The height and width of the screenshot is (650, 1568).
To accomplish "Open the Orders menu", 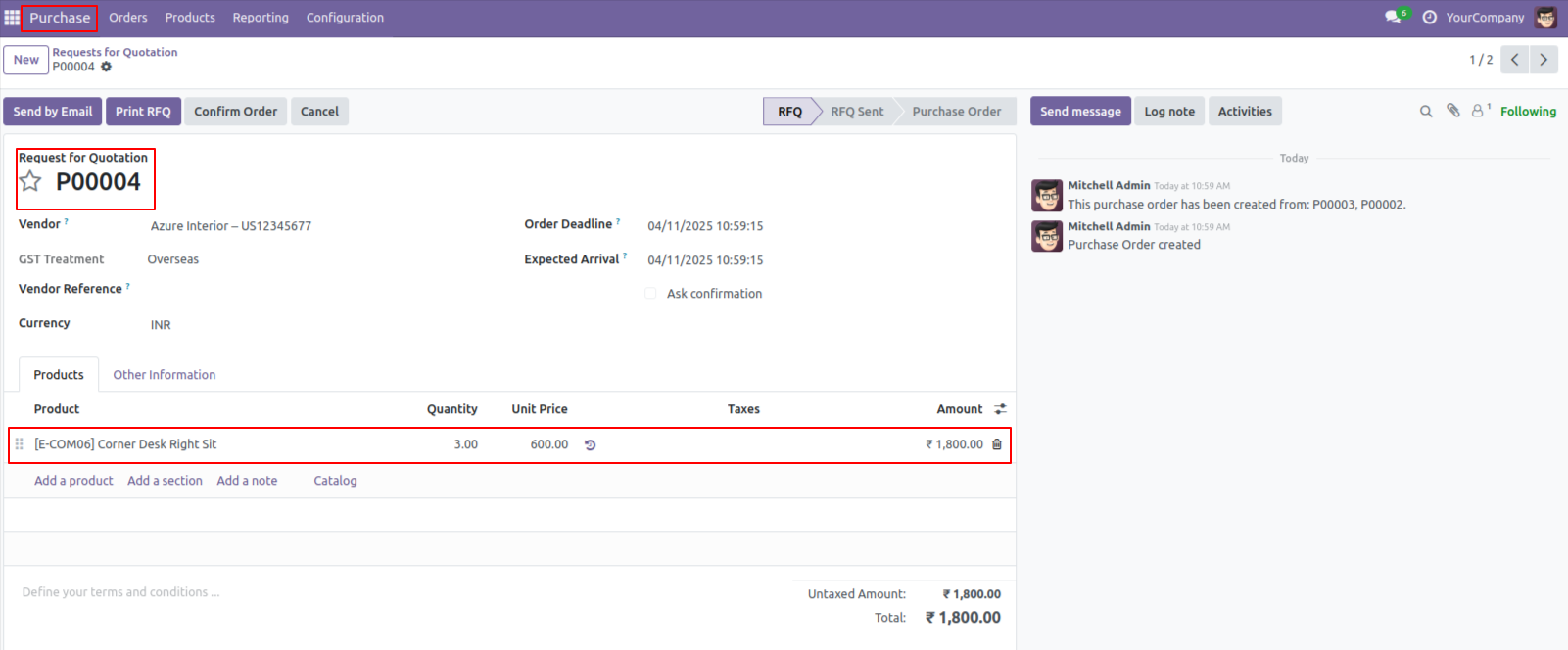I will pos(128,18).
